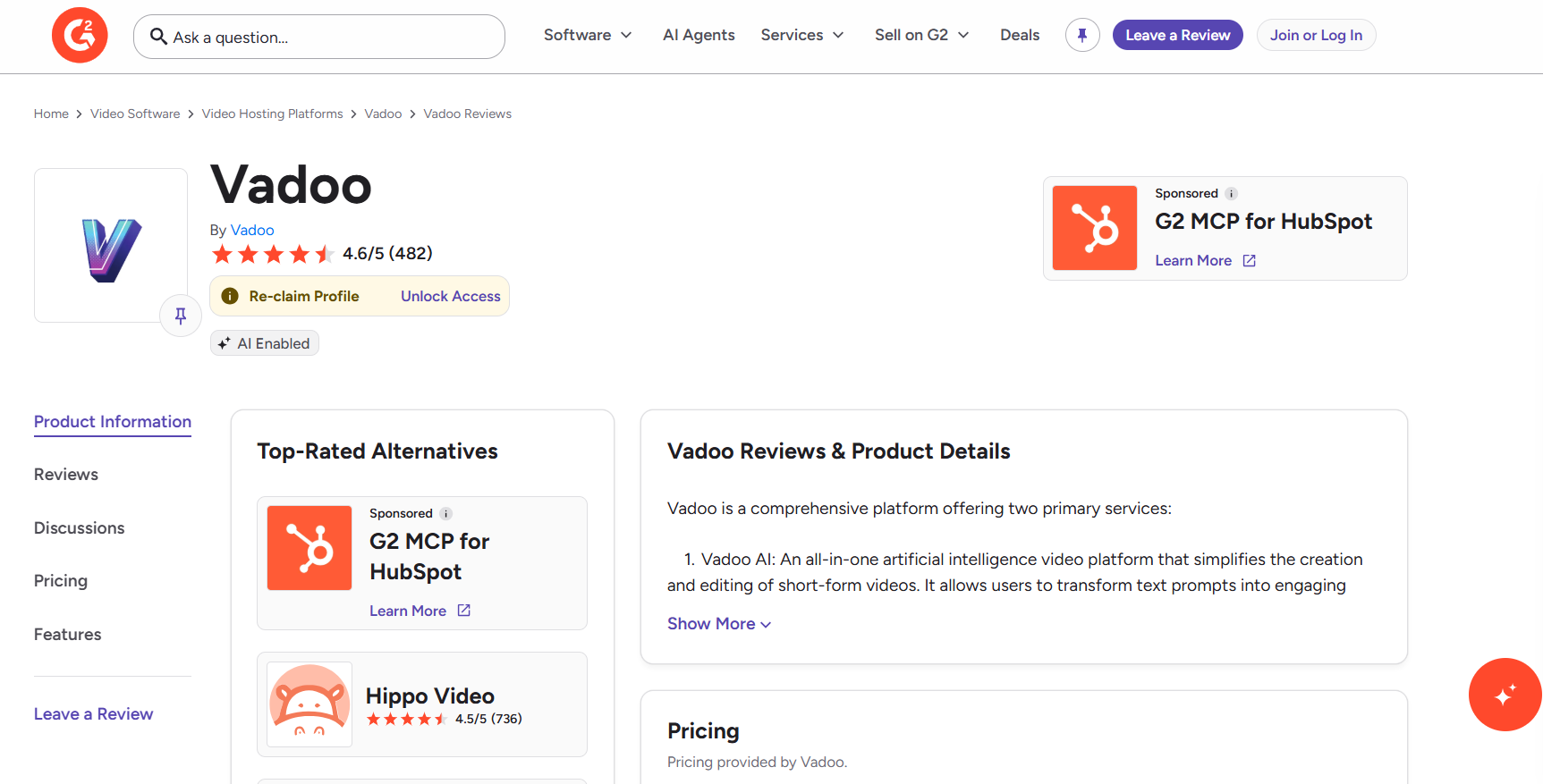Click the Hippo Video logo
The image size is (1543, 784).
(309, 704)
